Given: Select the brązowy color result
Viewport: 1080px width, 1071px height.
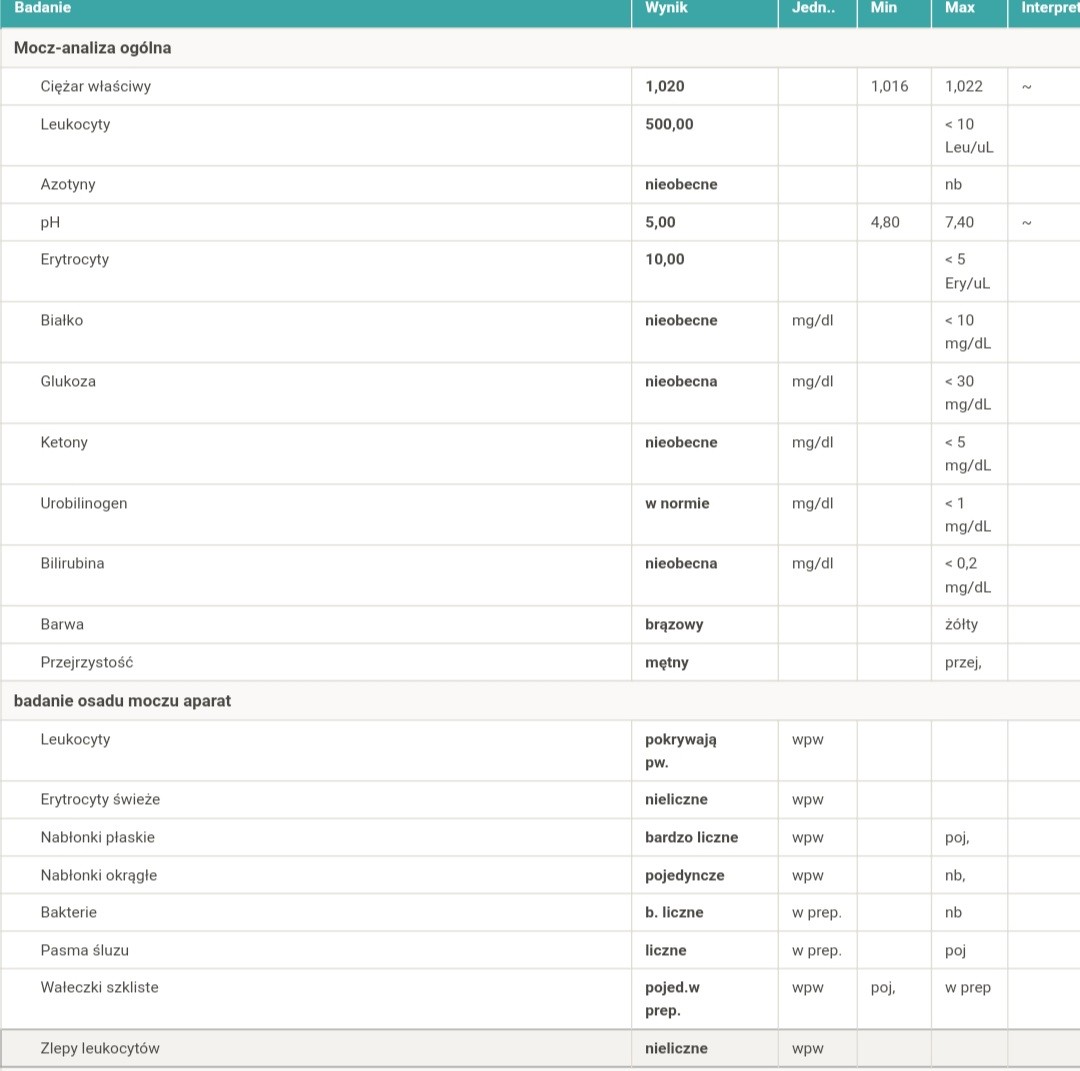Looking at the screenshot, I should click(674, 624).
